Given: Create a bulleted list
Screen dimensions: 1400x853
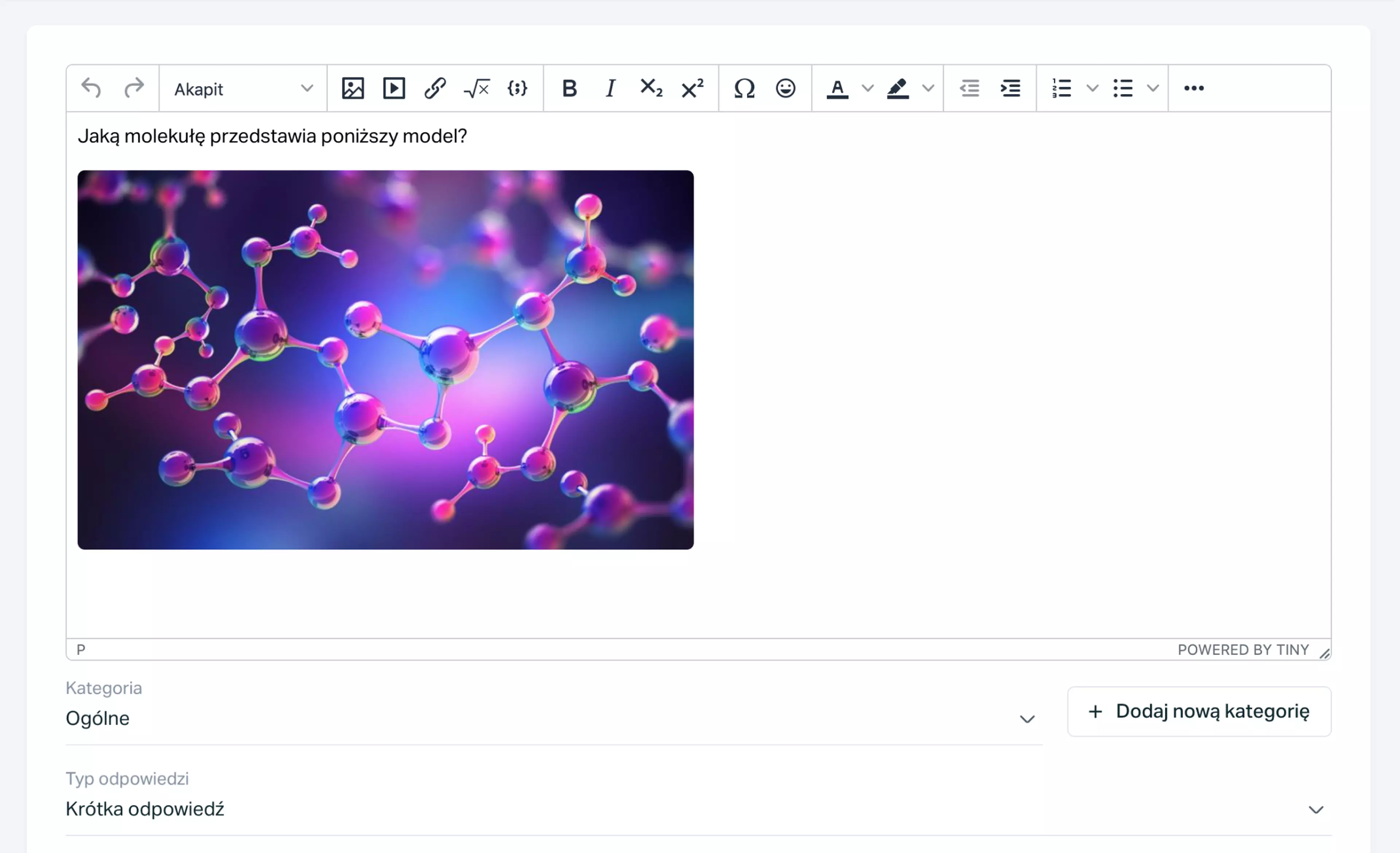Looking at the screenshot, I should tap(1123, 89).
